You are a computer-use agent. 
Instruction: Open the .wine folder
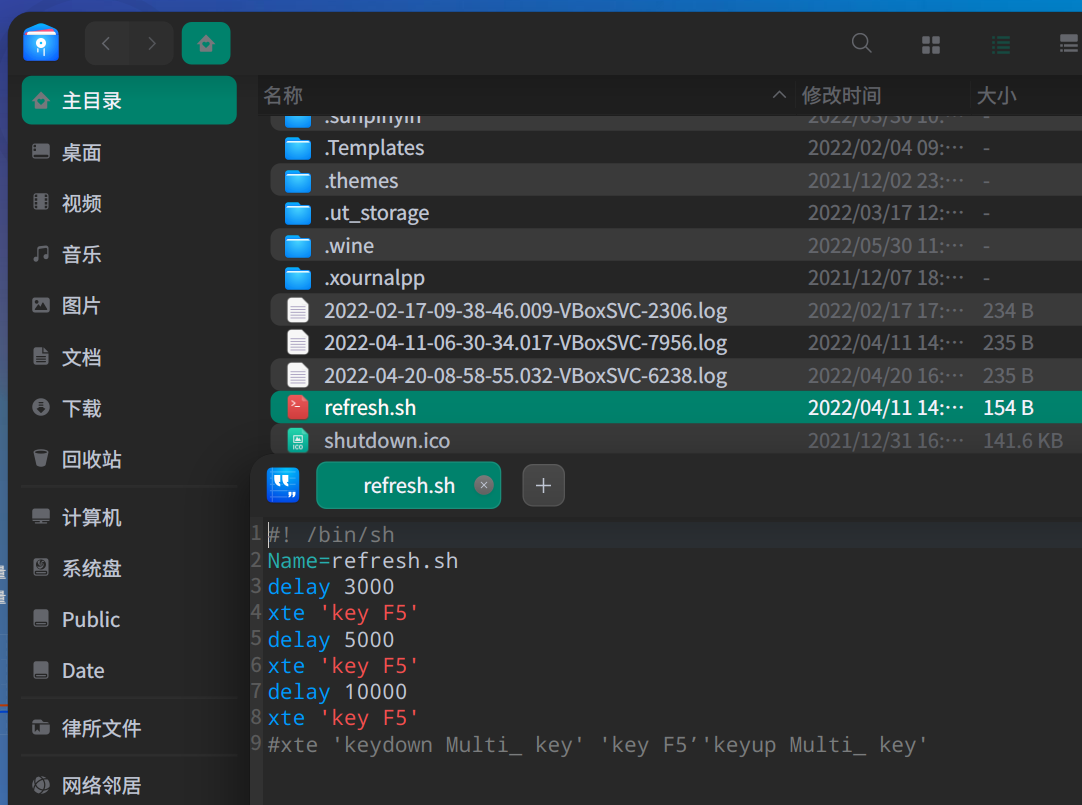point(349,246)
